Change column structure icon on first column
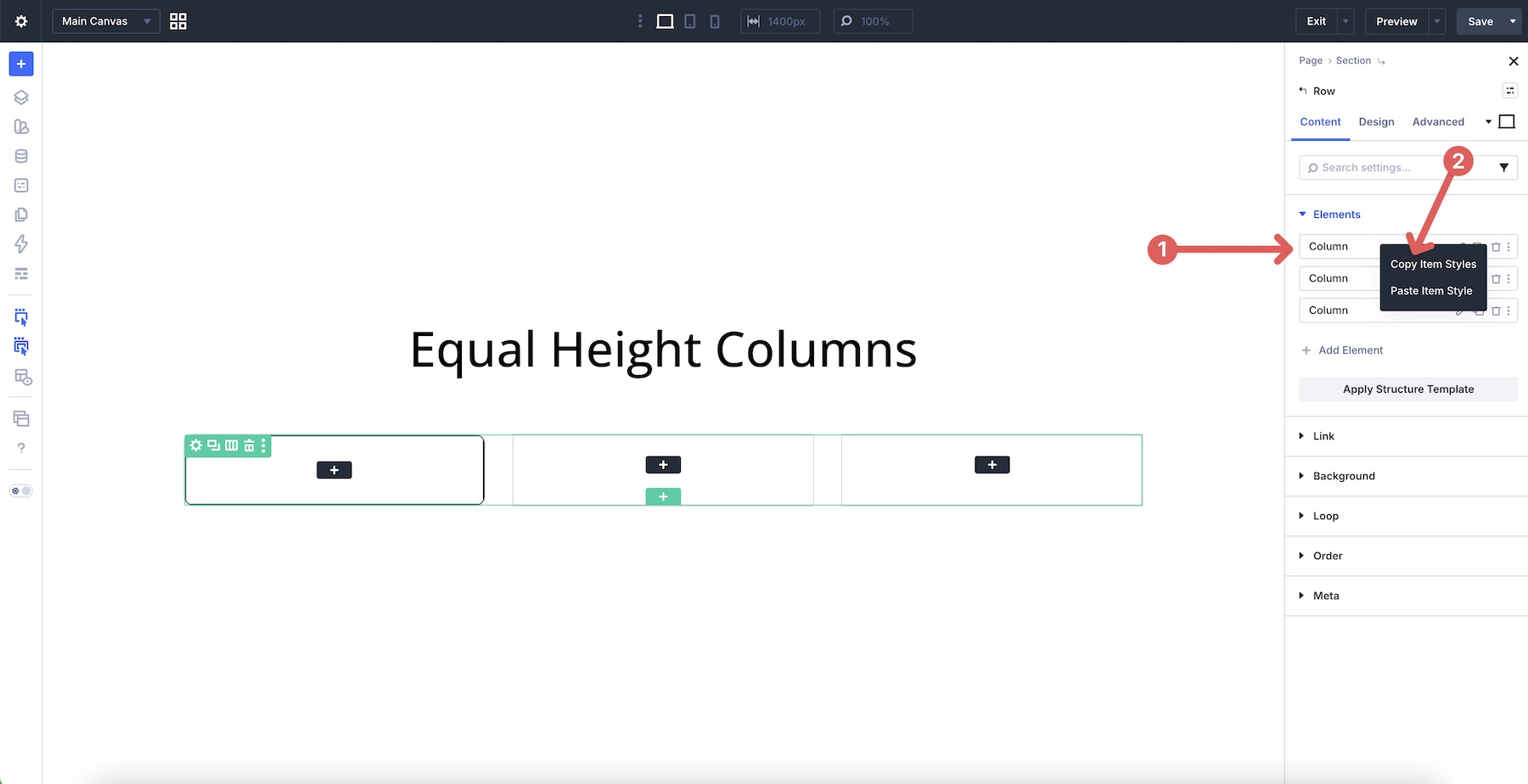The image size is (1528, 784). click(x=232, y=445)
